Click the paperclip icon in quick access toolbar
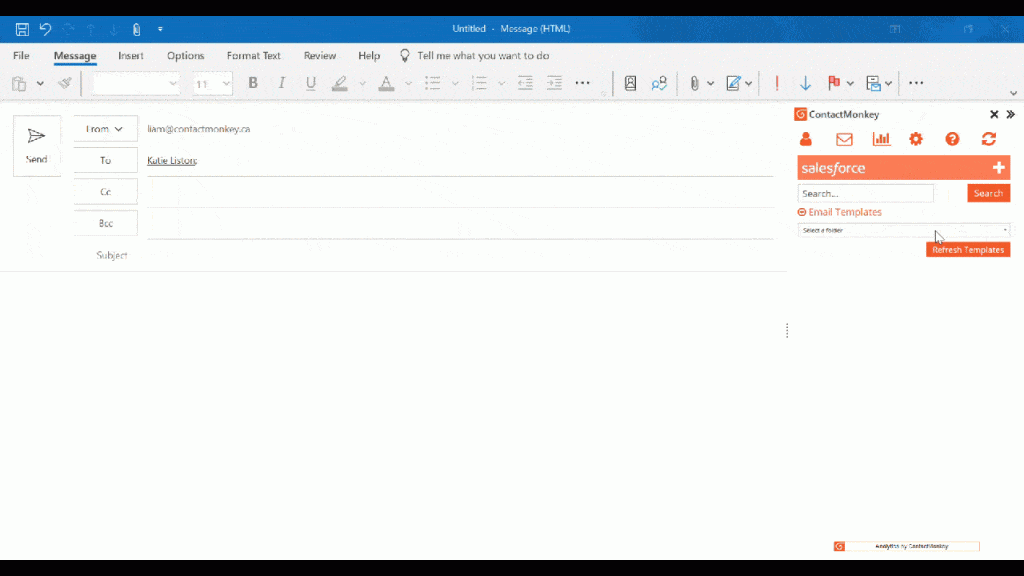1024x576 pixels. (136, 29)
